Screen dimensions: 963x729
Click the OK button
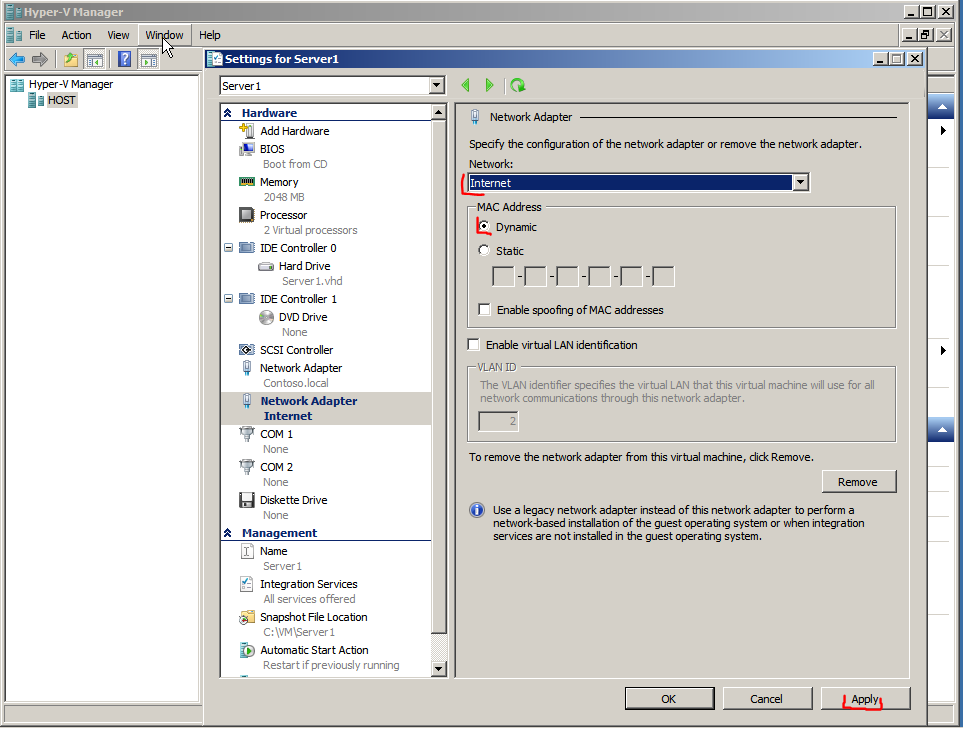[x=669, y=699]
